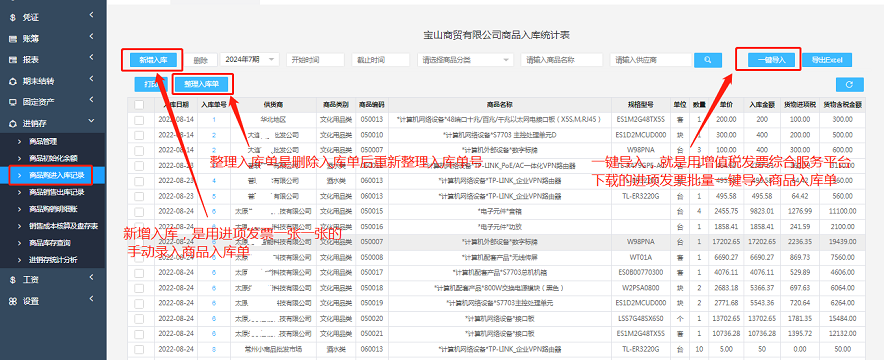
Task: Tick checkbox for row with code 050017
Action: click(139, 273)
